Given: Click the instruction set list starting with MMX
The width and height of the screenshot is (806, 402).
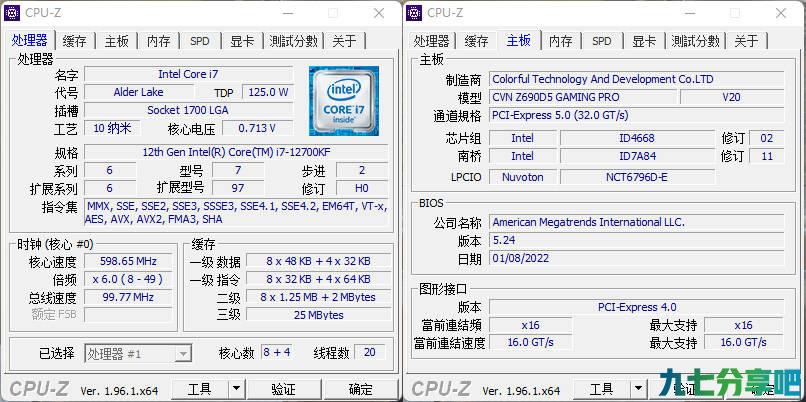Looking at the screenshot, I should click(x=236, y=213).
